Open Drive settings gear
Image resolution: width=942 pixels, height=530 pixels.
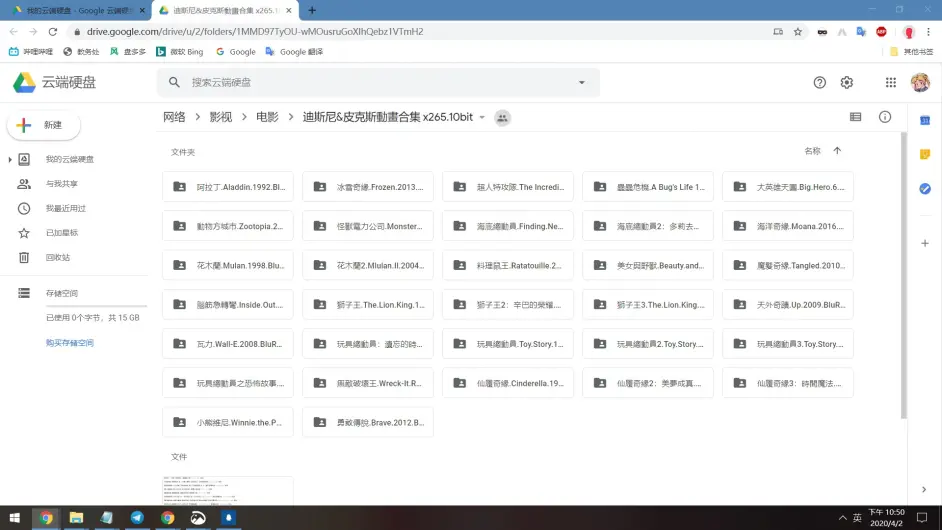[x=846, y=82]
